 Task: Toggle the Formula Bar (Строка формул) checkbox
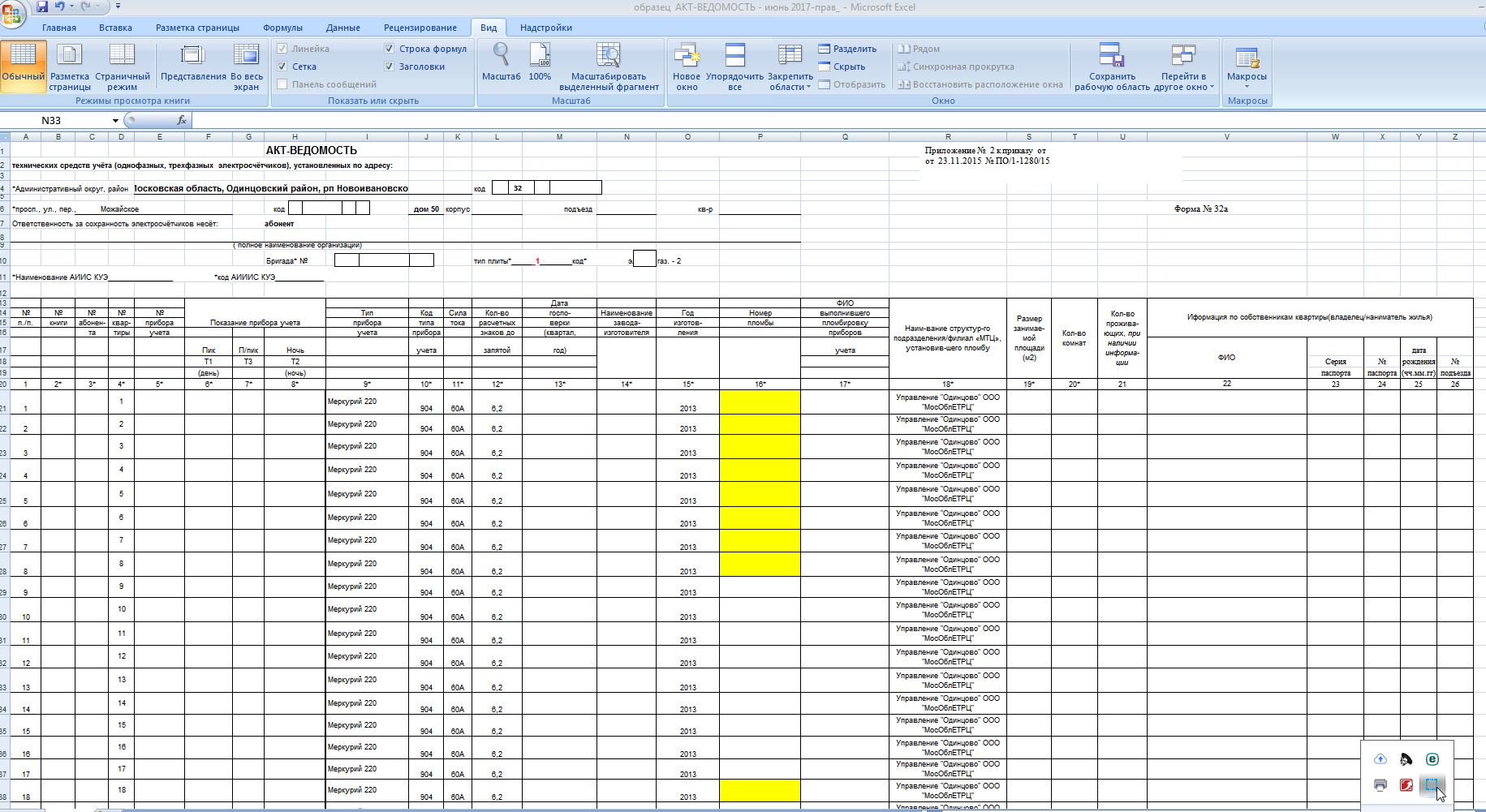(390, 49)
